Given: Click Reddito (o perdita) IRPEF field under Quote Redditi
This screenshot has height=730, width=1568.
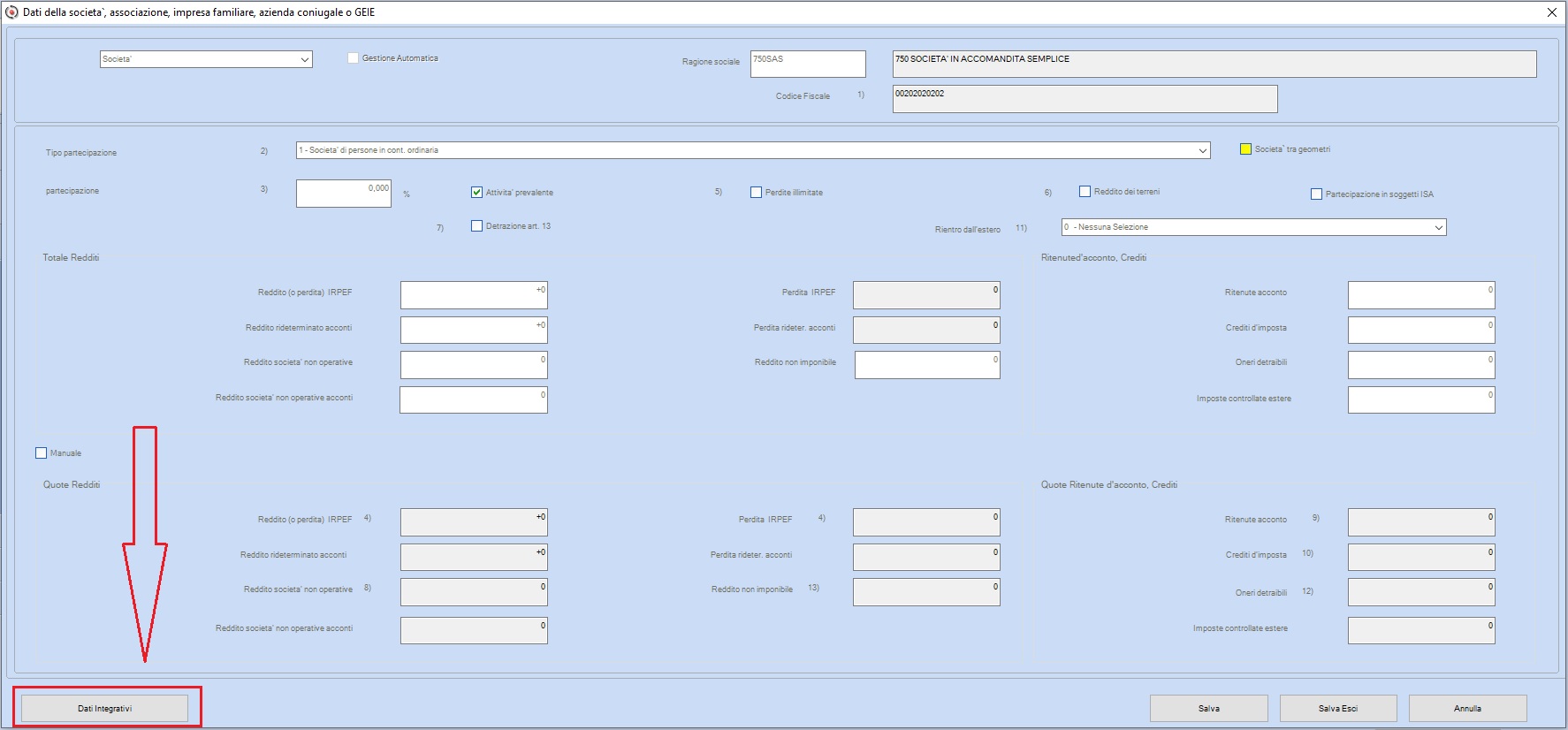Looking at the screenshot, I should [x=474, y=522].
